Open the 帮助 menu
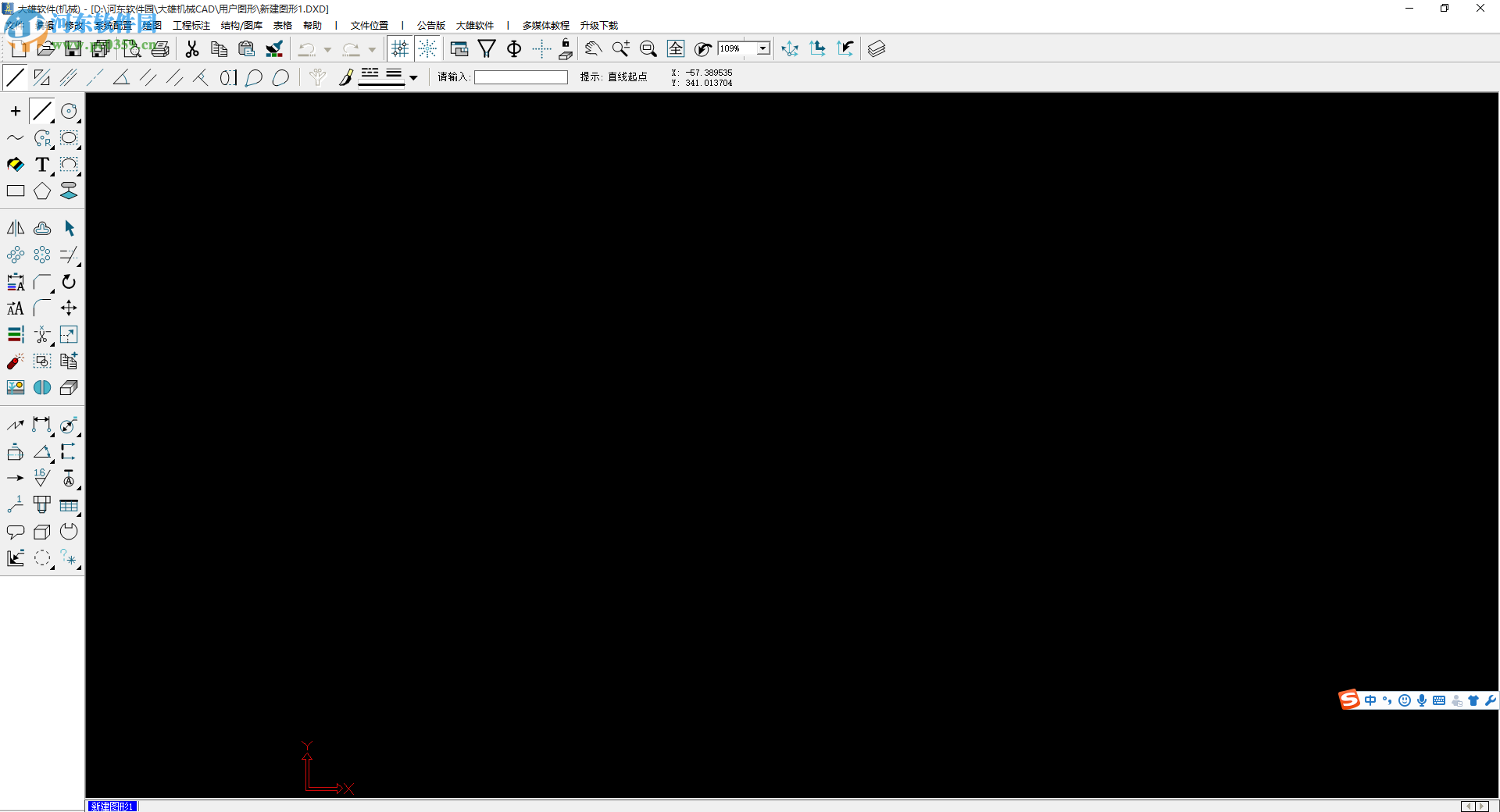The image size is (1500, 812). tap(312, 26)
